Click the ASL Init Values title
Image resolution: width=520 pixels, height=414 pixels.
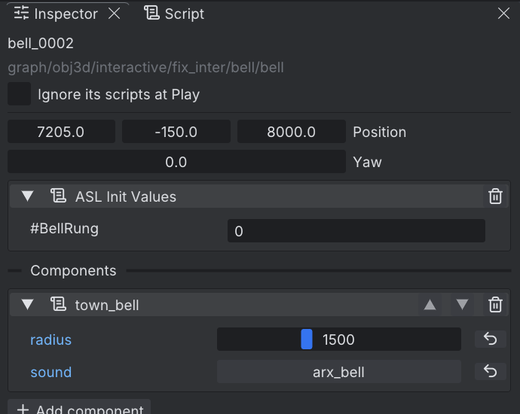pos(126,197)
